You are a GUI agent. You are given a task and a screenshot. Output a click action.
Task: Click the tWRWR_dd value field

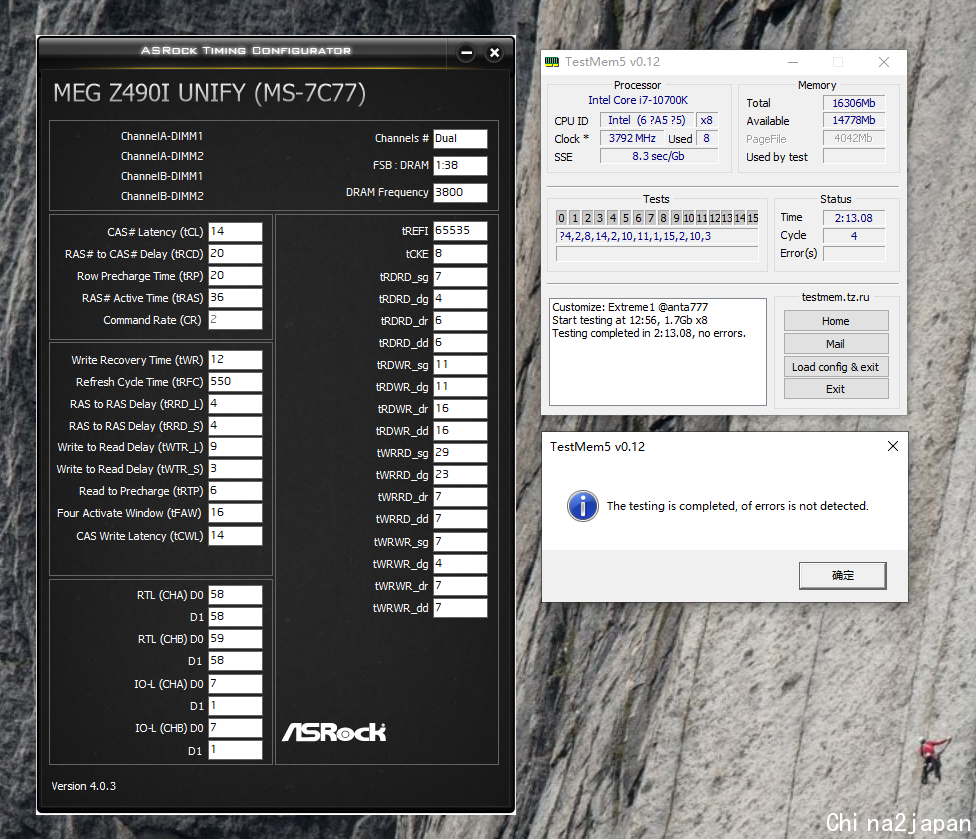coord(460,608)
